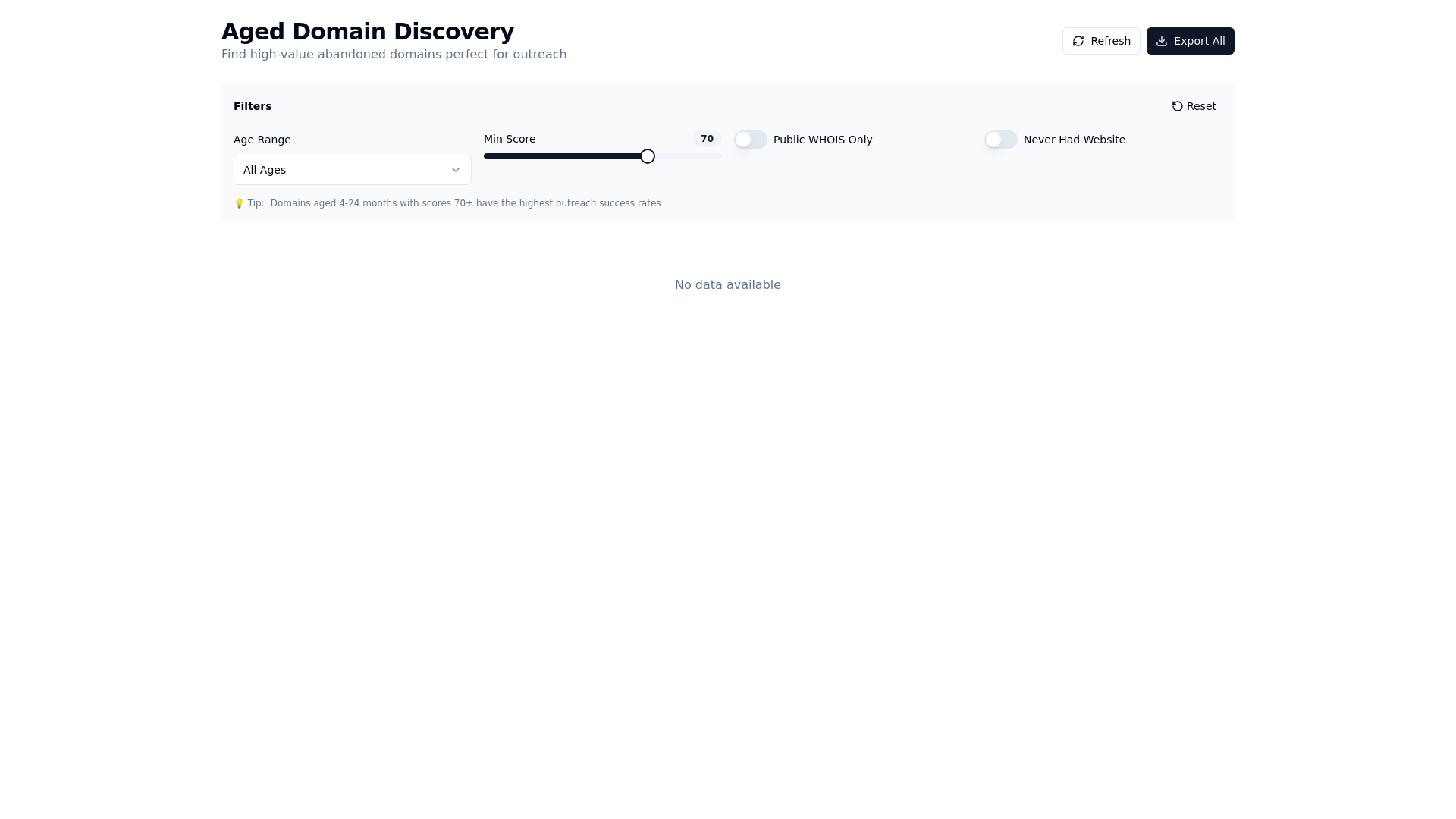Click the Never Had Website label text
This screenshot has width=1456, height=819.
click(x=1075, y=140)
